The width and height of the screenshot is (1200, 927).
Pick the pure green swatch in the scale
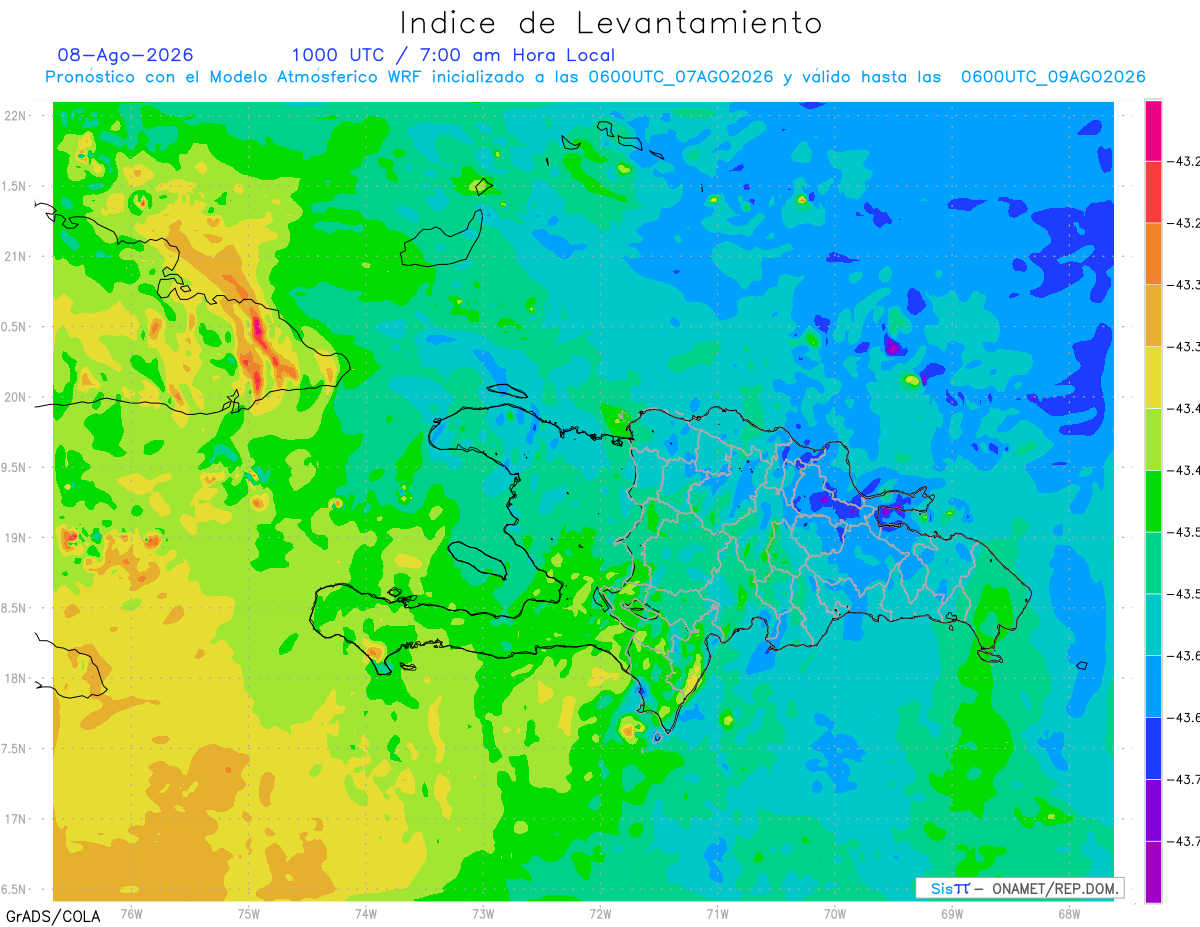1153,500
